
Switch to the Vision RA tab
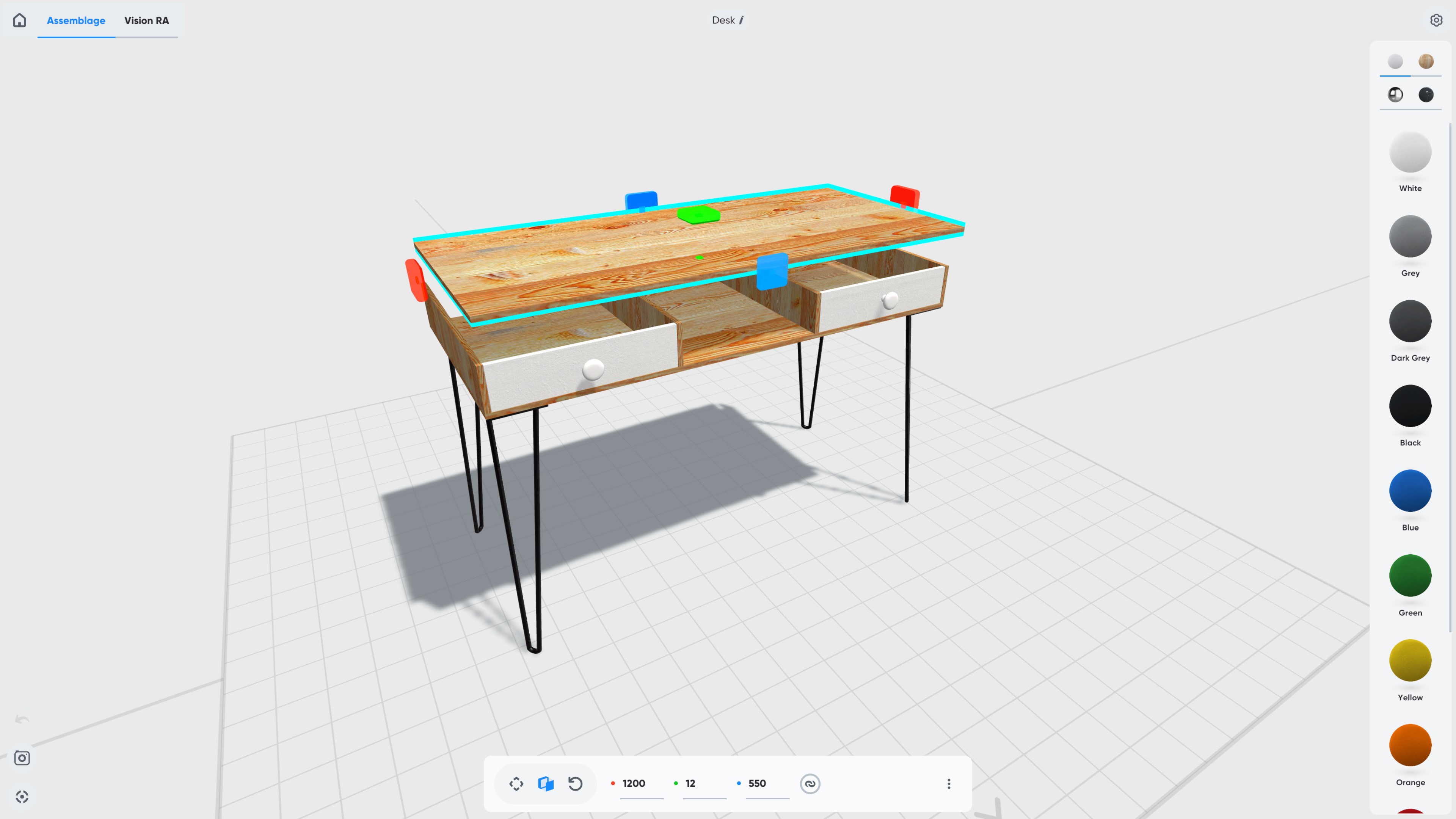[146, 20]
